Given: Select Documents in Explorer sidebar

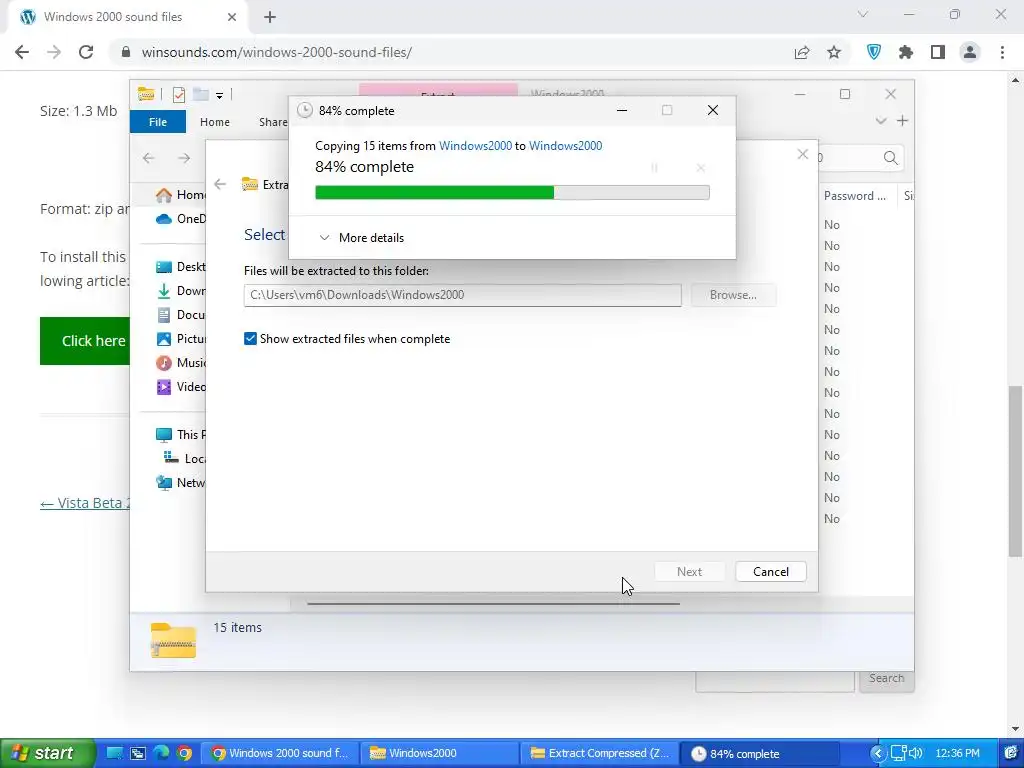Looking at the screenshot, I should 181,315.
